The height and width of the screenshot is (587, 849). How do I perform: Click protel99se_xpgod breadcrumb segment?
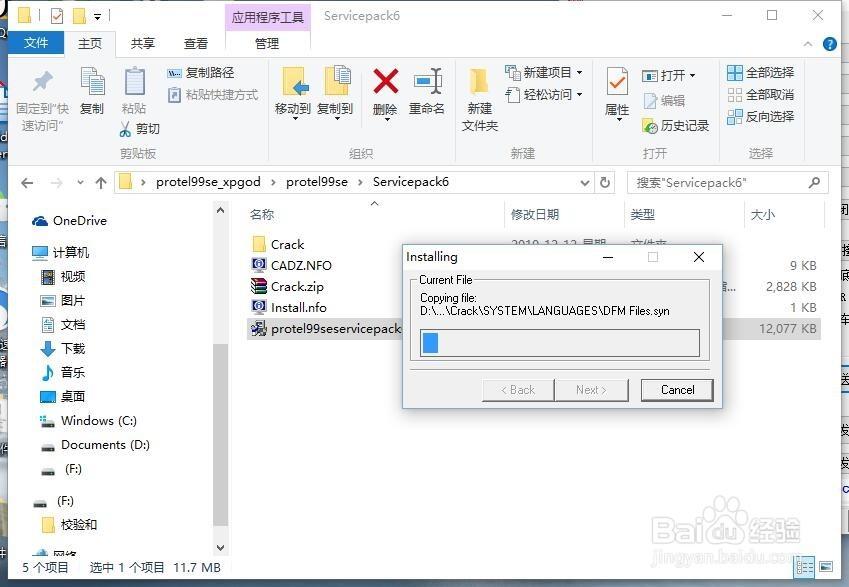[208, 182]
